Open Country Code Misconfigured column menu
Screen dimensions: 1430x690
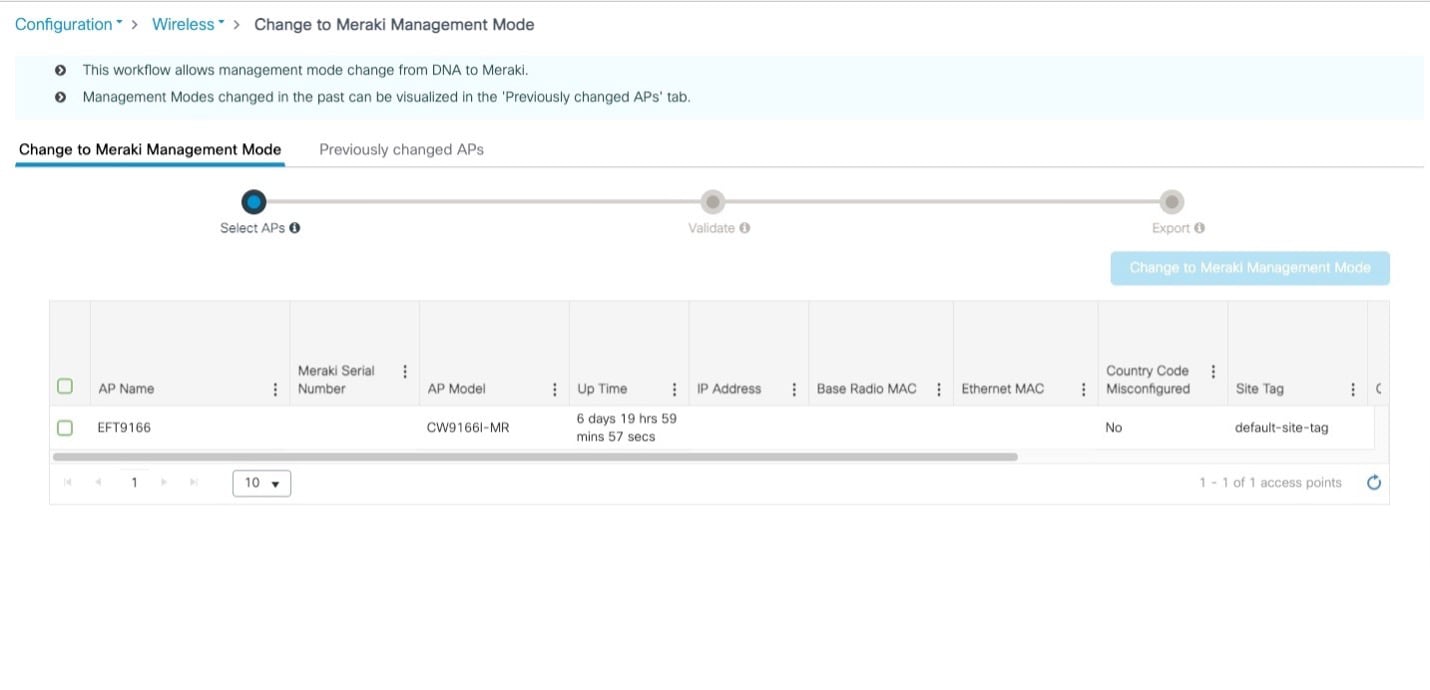(1213, 371)
